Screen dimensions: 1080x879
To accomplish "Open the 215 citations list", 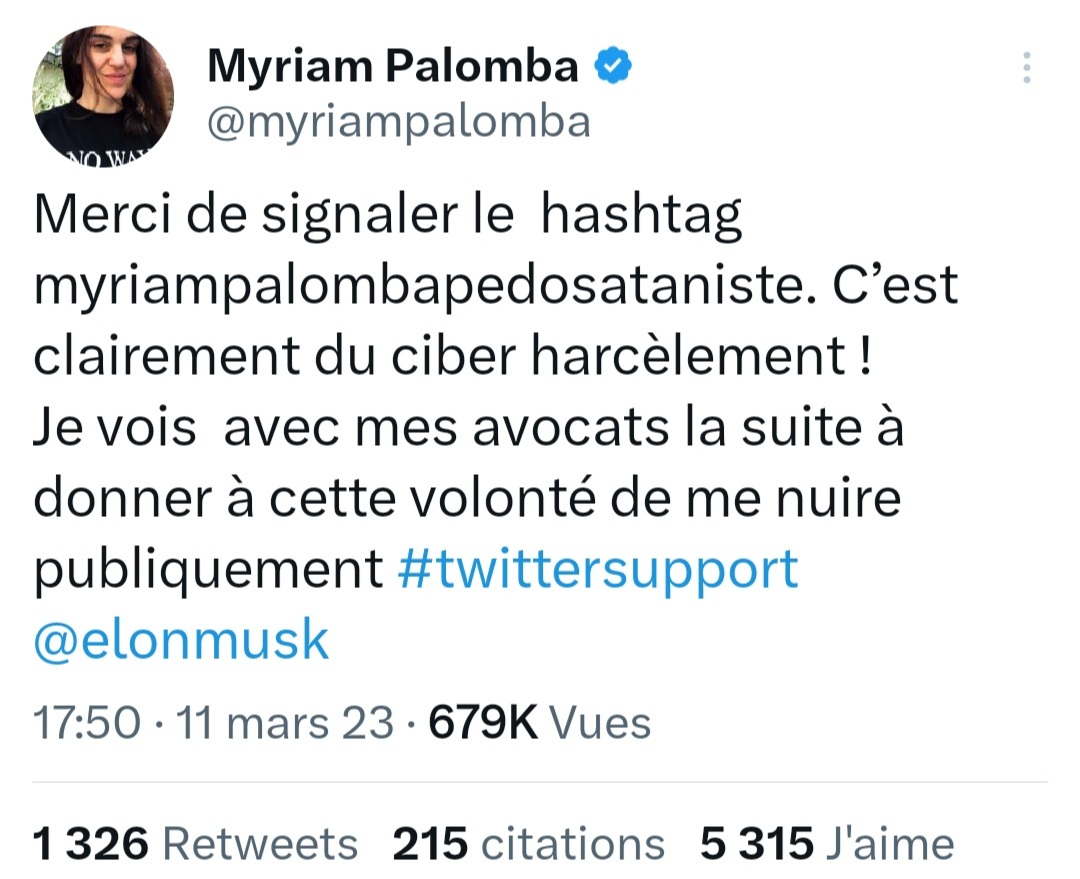I will point(529,844).
